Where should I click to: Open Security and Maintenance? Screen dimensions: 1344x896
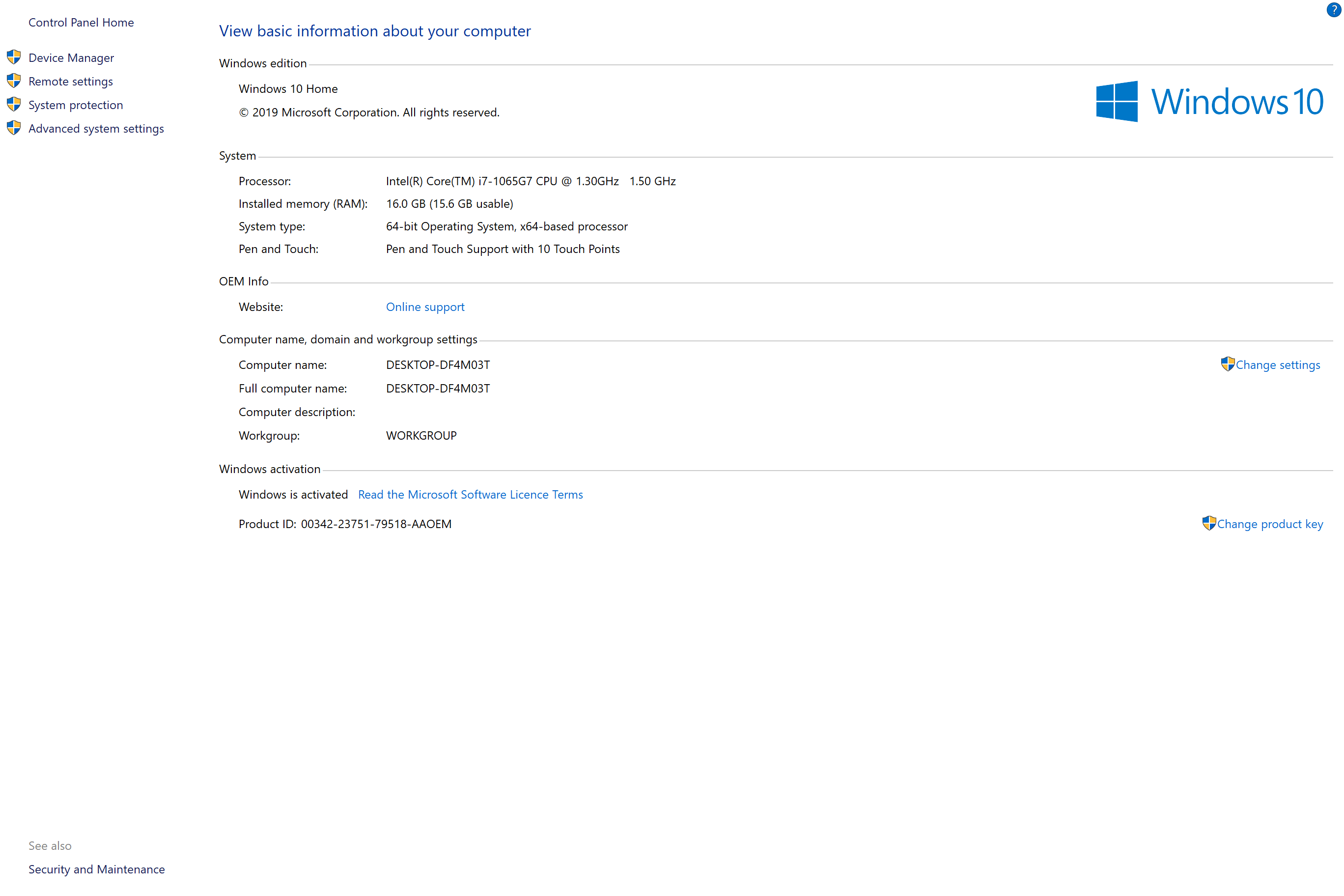point(97,869)
